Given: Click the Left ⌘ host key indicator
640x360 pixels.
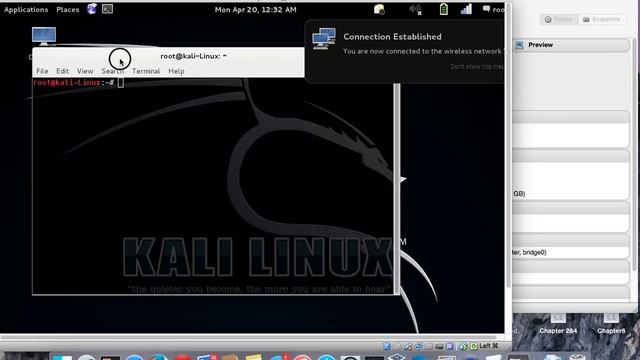Looking at the screenshot, I should [x=488, y=346].
